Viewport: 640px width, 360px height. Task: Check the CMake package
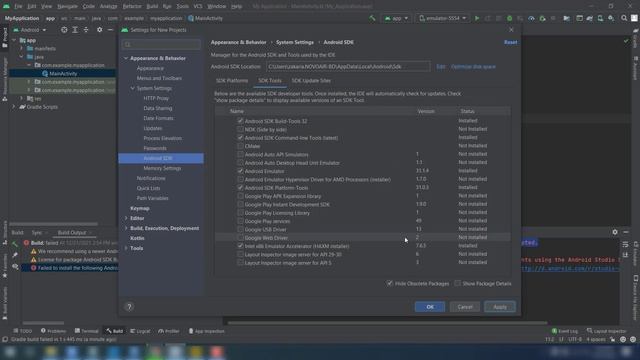click(240, 146)
